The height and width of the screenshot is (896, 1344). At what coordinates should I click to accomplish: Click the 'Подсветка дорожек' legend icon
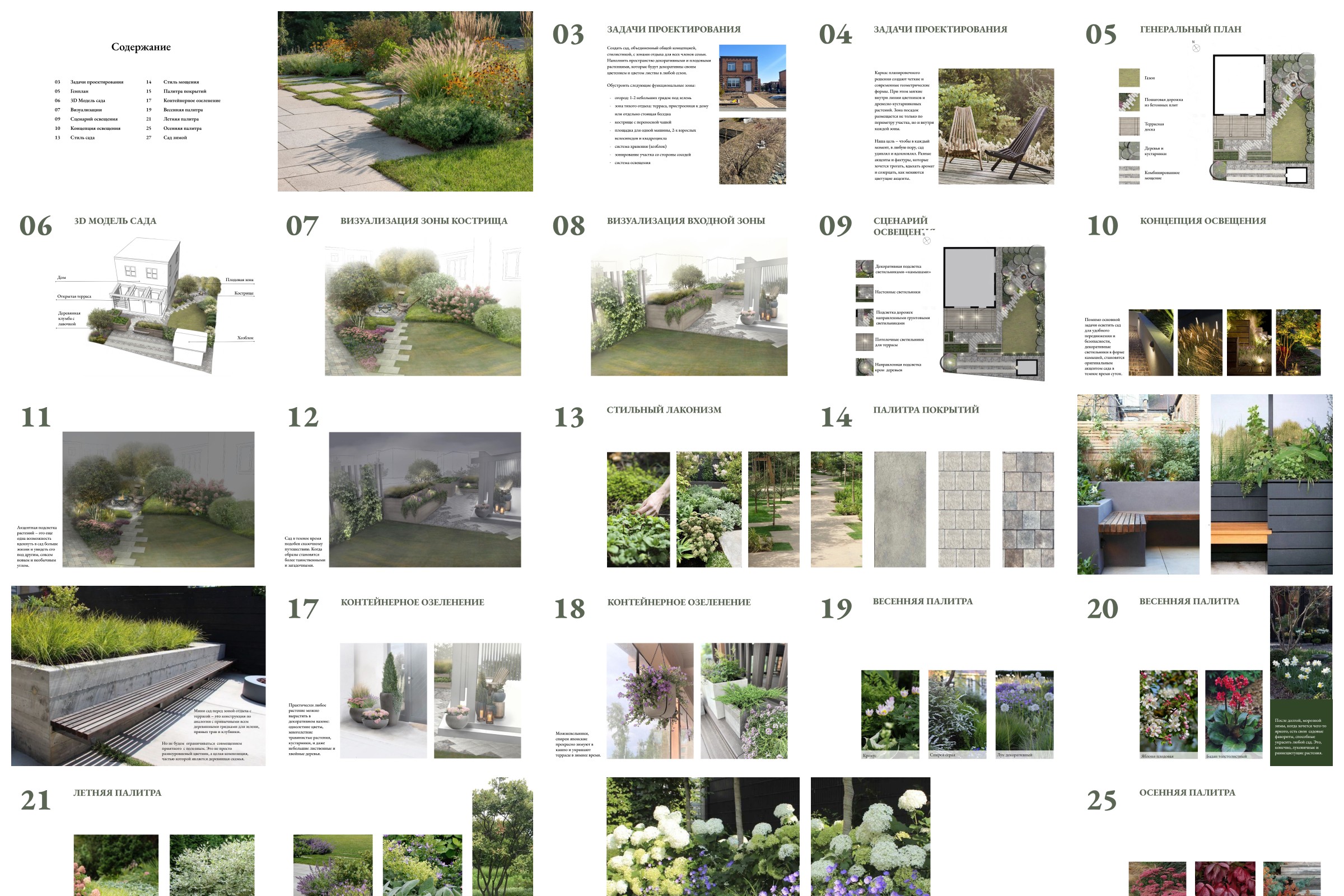[864, 317]
